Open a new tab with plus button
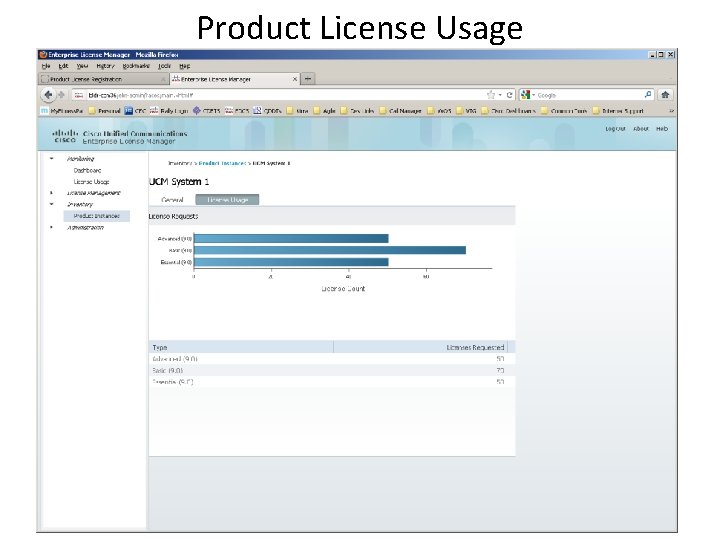 tap(308, 79)
